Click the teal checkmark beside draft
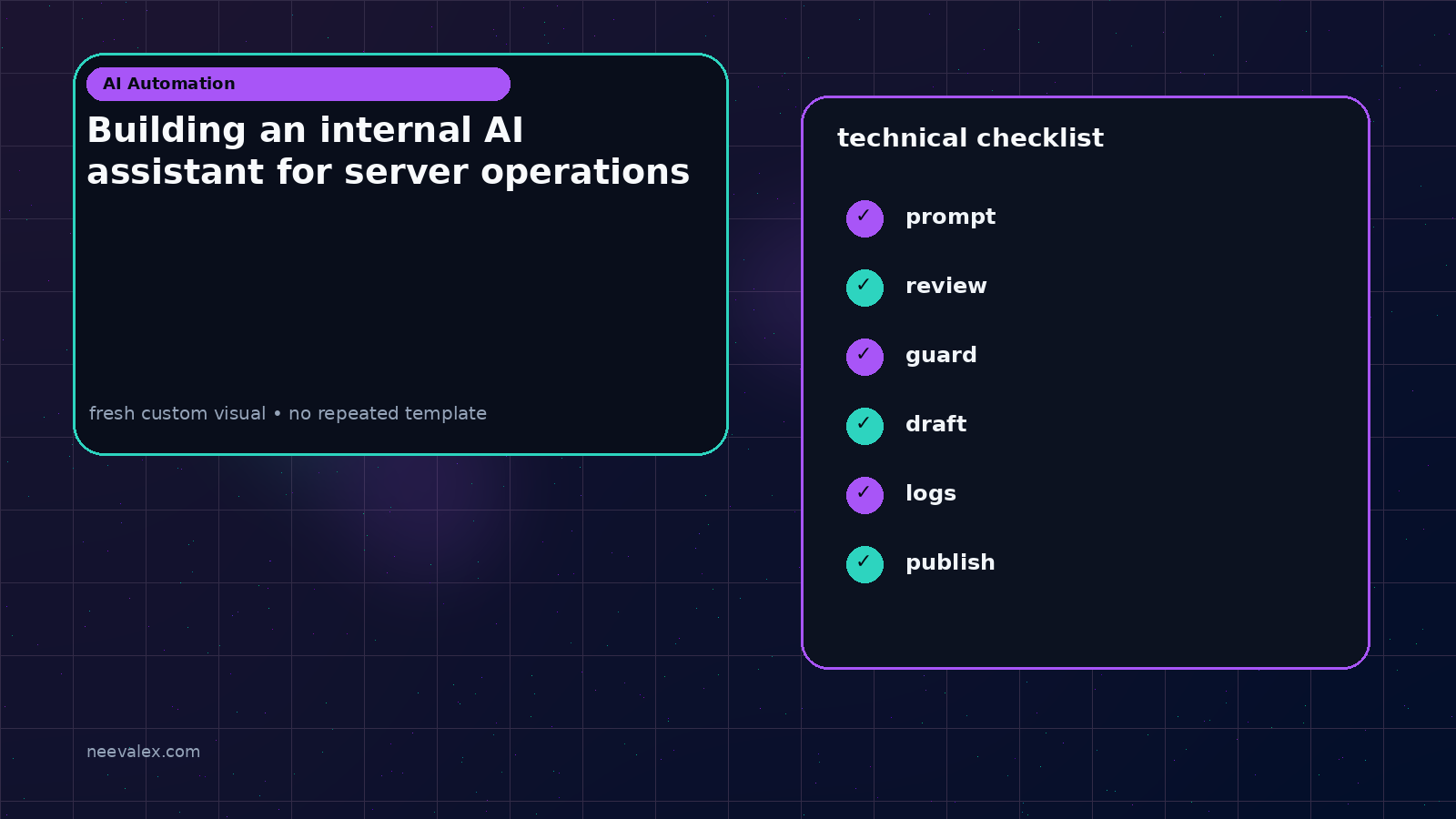Image resolution: width=1456 pixels, height=819 pixels. [864, 426]
